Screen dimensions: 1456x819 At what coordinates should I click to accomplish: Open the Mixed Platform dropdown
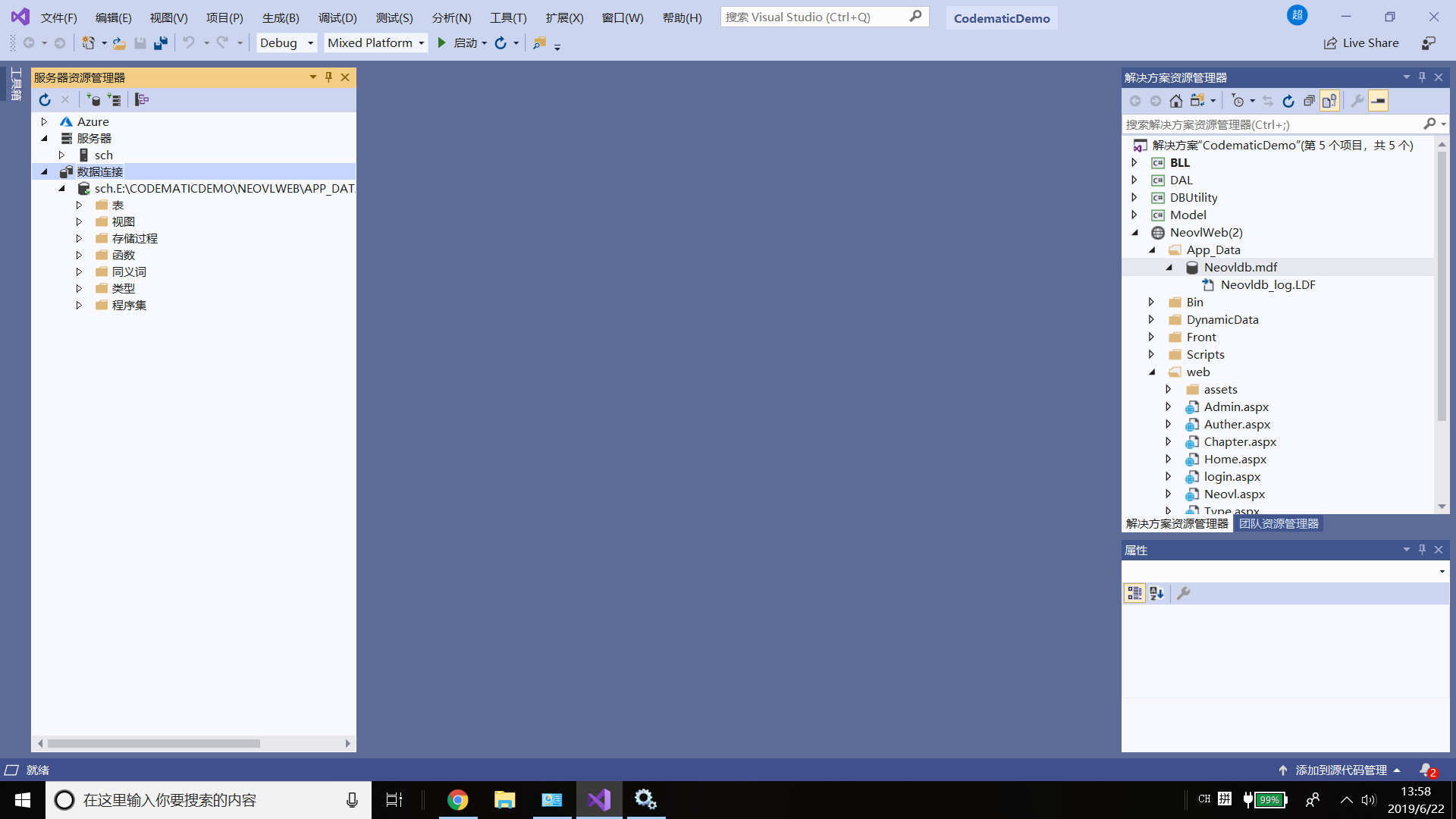(x=375, y=43)
